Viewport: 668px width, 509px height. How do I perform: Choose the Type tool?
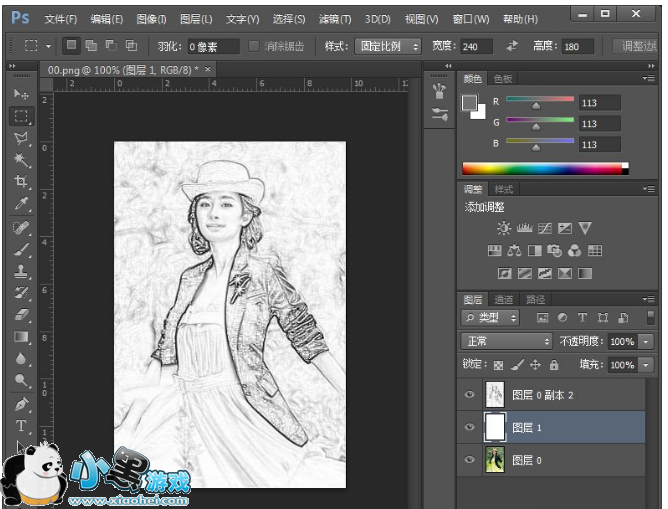click(21, 426)
